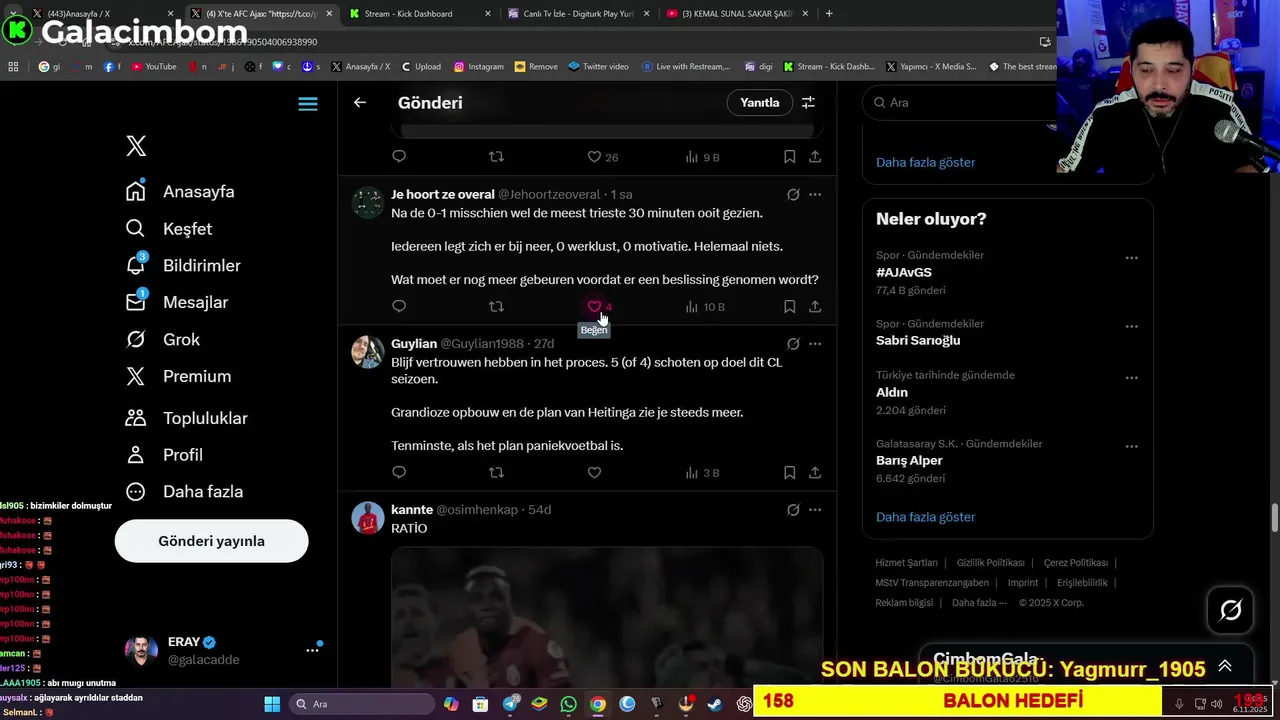This screenshot has width=1280, height=720.
Task: Open Topluluklar in the sidebar
Action: (186, 418)
